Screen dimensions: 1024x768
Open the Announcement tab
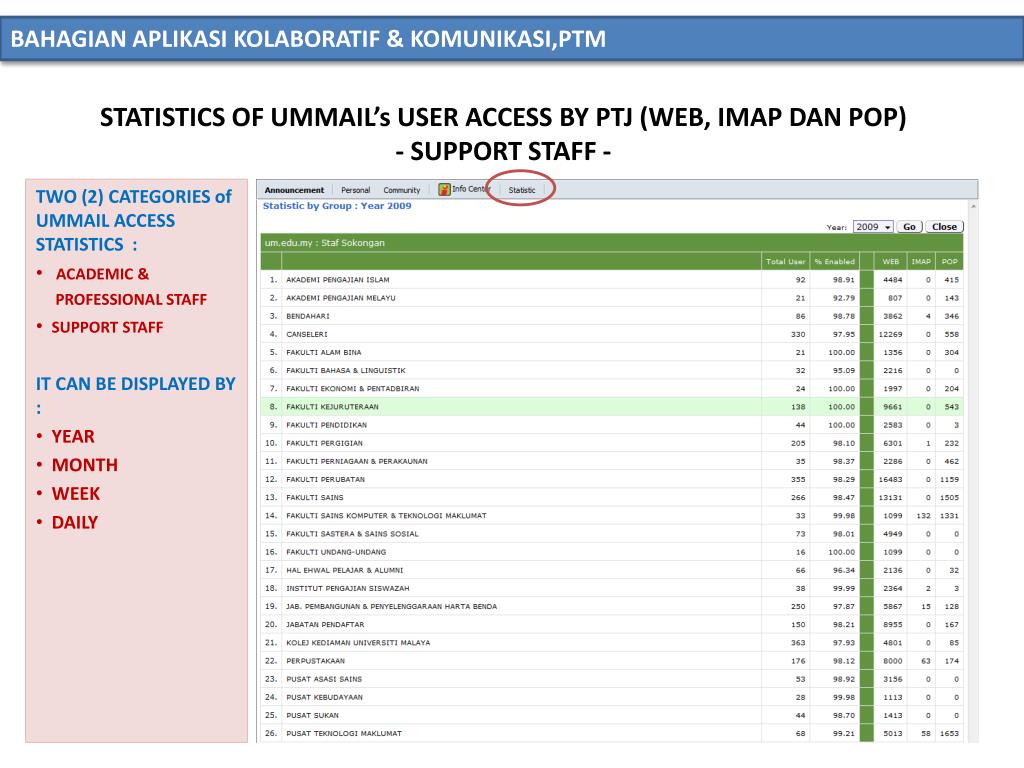[294, 190]
